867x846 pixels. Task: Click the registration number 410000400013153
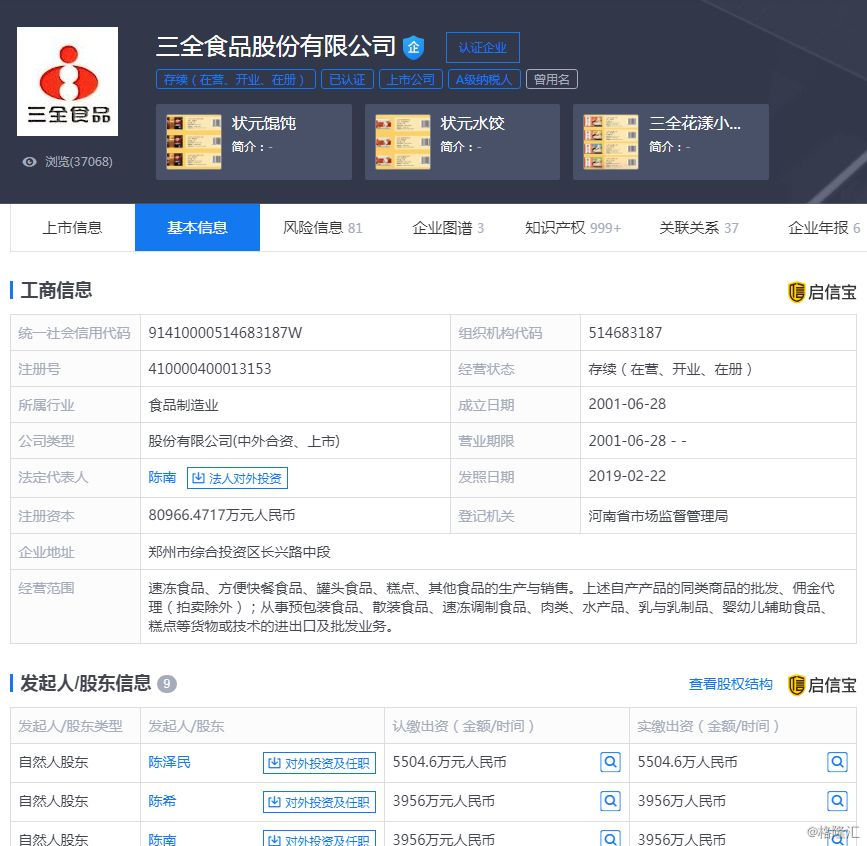(210, 369)
